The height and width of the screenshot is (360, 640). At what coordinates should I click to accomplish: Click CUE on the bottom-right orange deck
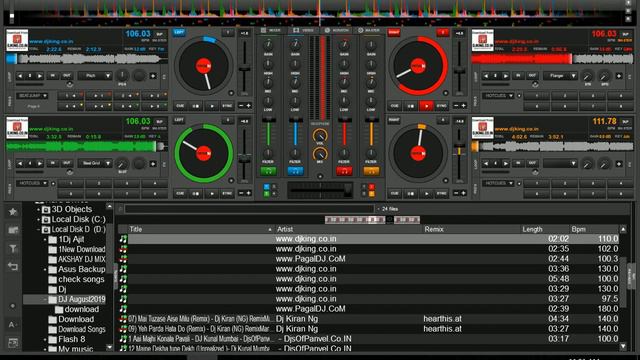pyautogui.click(x=394, y=193)
